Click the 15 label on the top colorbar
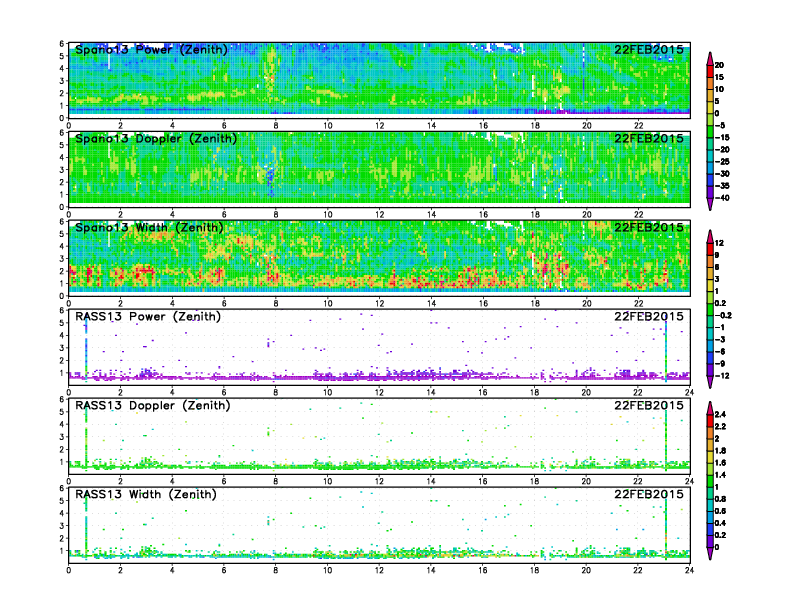 [720, 77]
